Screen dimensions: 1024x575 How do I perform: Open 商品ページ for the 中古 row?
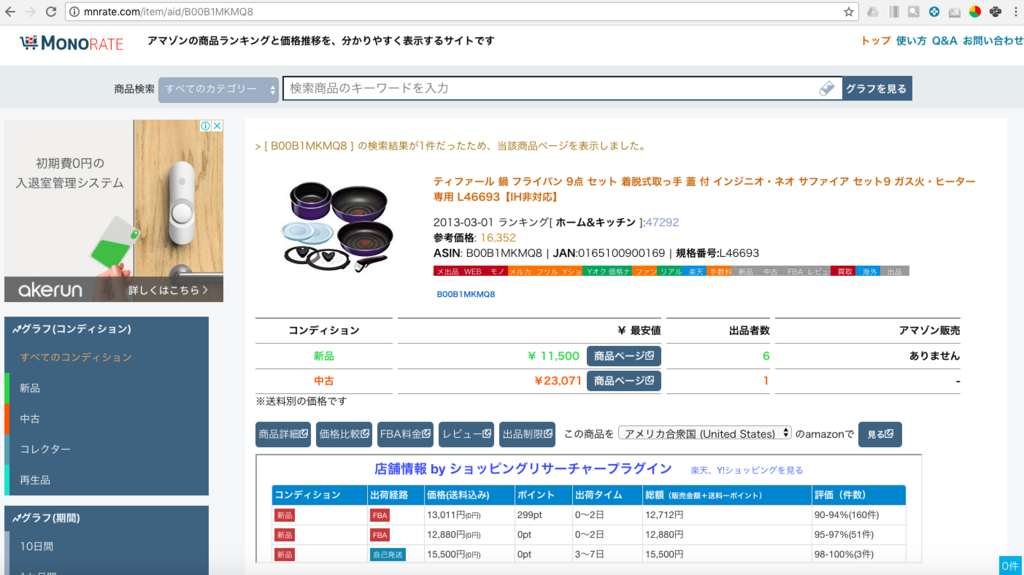(x=624, y=381)
